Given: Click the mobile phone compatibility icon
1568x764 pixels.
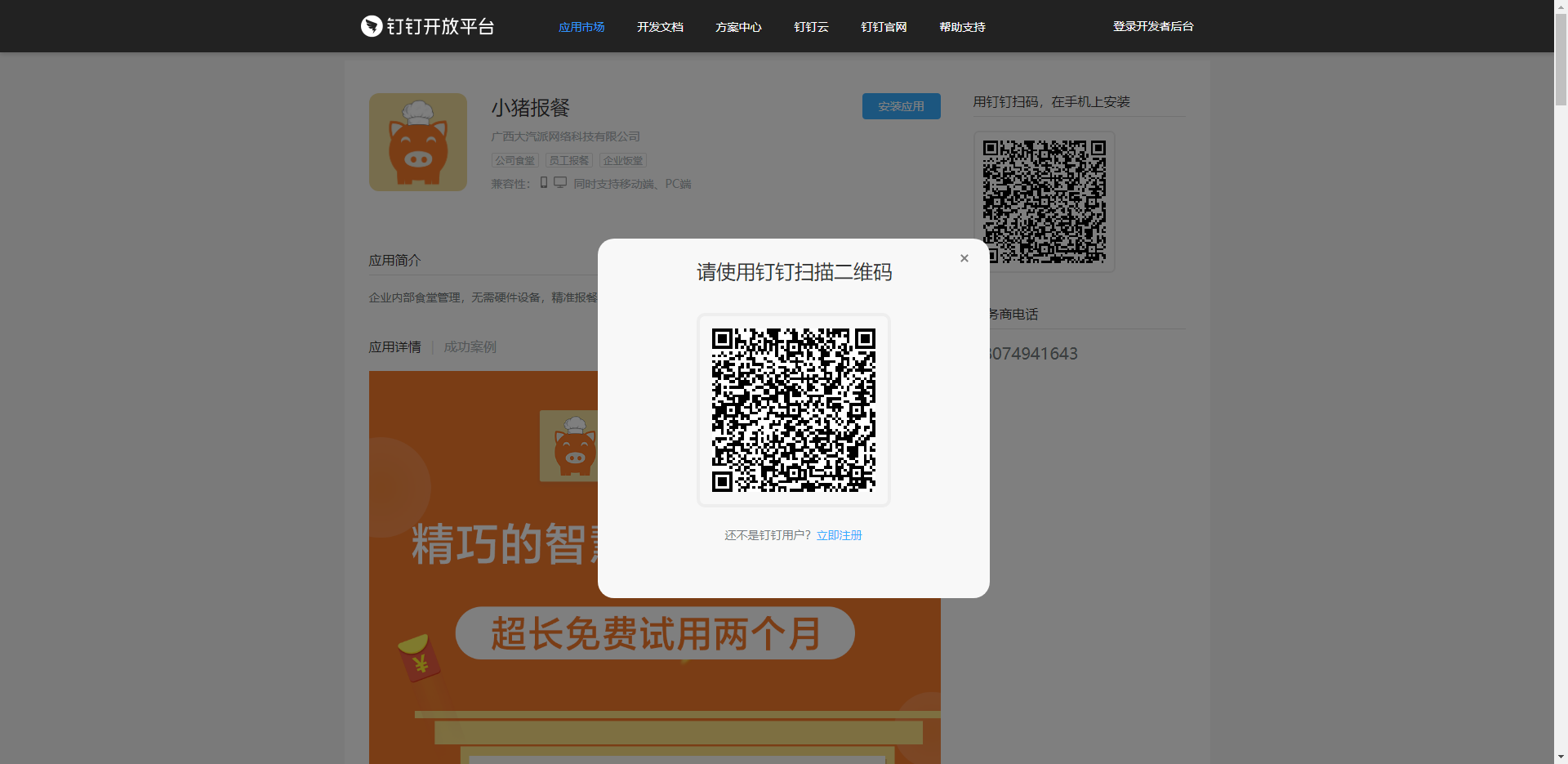Looking at the screenshot, I should [x=544, y=182].
